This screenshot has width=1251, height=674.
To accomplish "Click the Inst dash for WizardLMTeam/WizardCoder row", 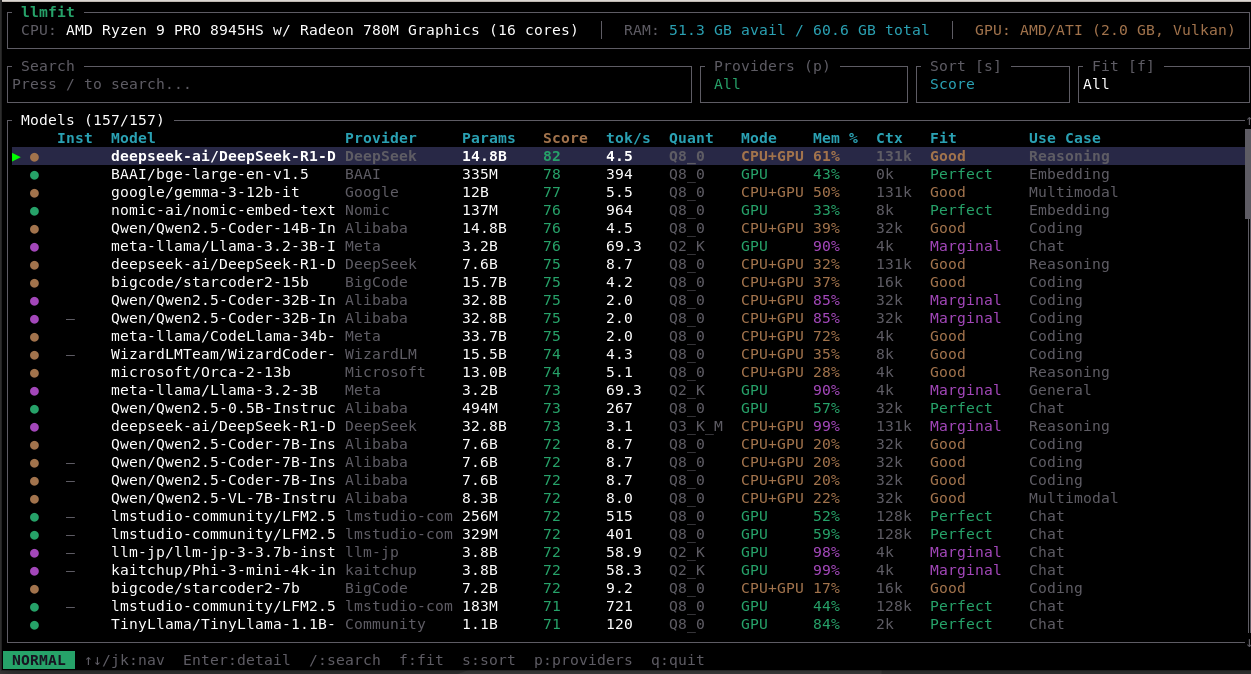I will coord(70,354).
